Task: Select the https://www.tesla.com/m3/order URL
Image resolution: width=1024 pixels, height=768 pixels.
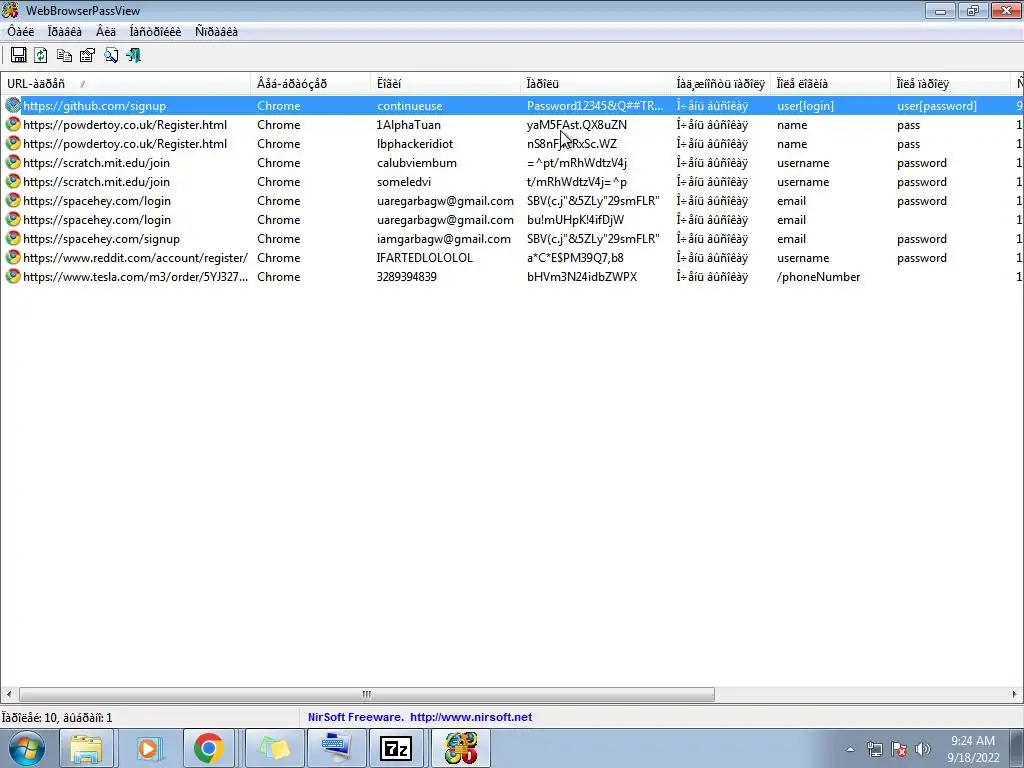Action: click(x=135, y=276)
